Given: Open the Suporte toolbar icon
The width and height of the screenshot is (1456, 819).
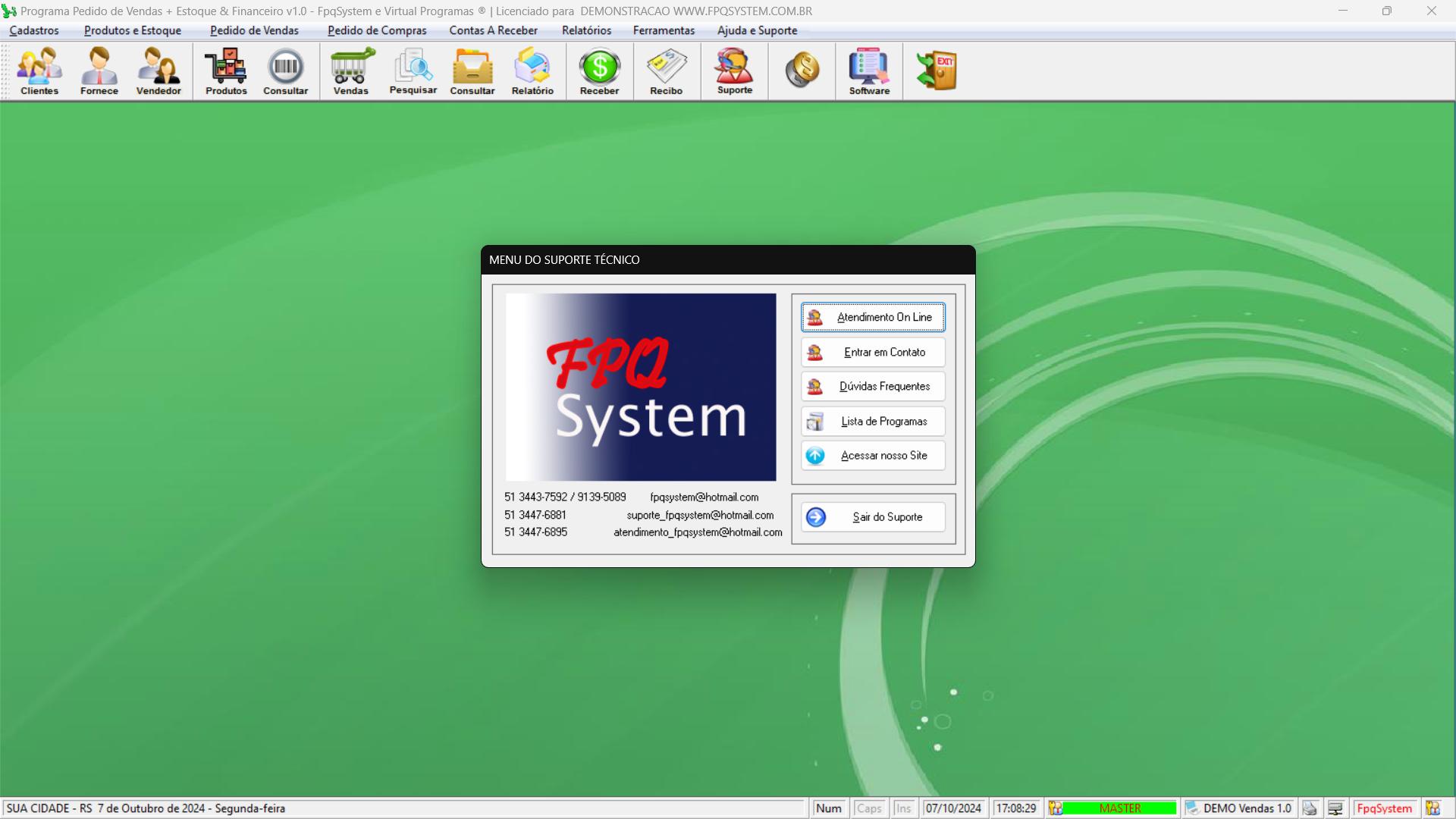Looking at the screenshot, I should (735, 71).
